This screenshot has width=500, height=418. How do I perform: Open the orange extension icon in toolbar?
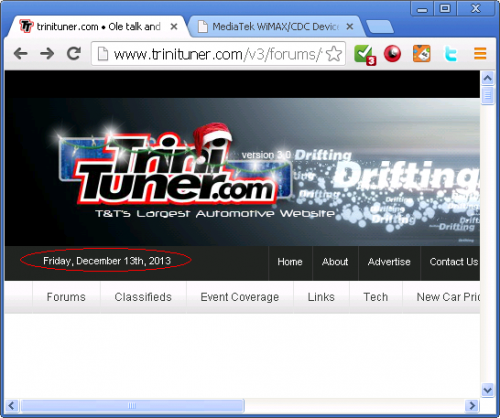[x=422, y=53]
